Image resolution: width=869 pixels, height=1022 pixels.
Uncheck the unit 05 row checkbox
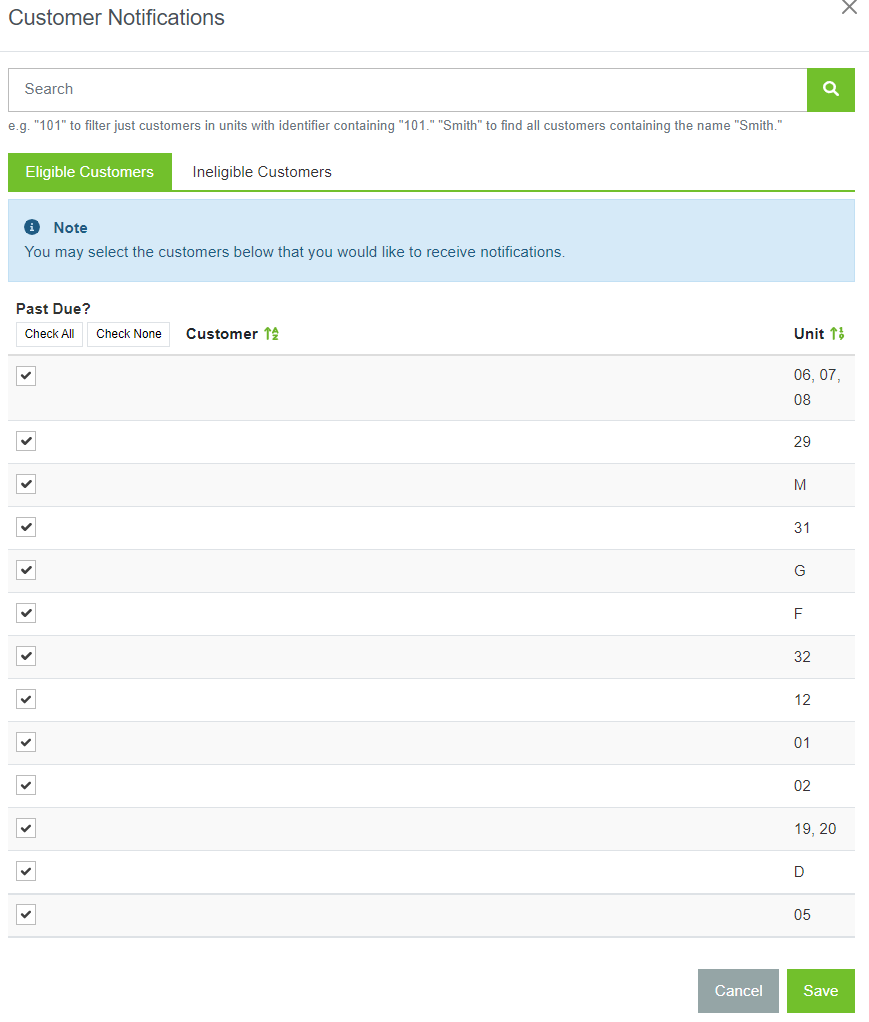26,914
